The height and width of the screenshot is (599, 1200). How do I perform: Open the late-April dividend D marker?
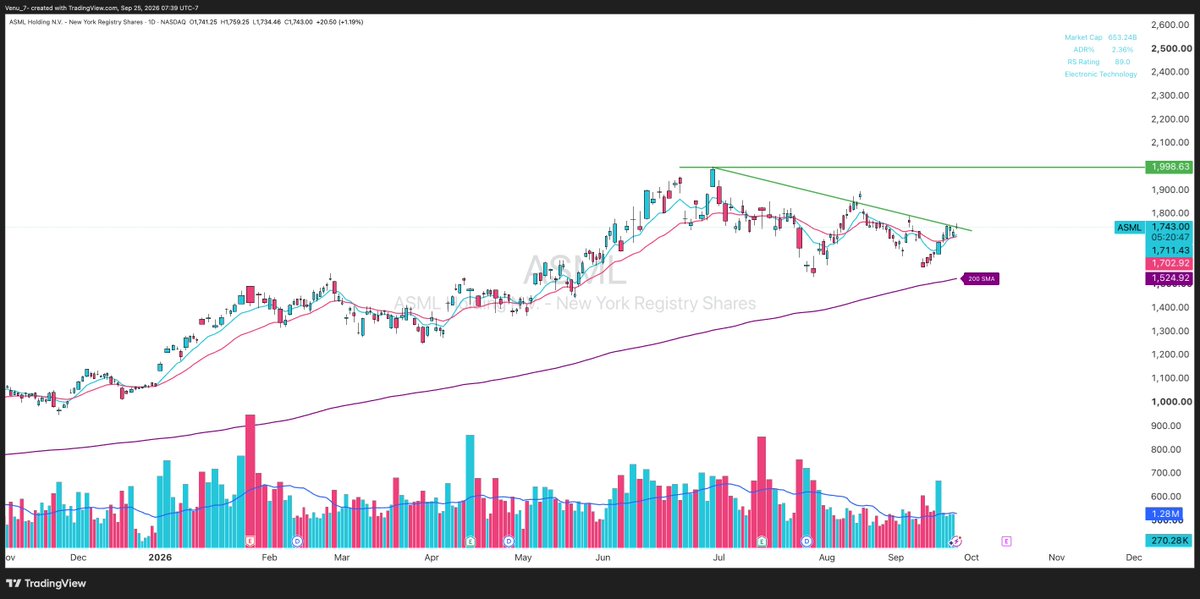[x=509, y=541]
